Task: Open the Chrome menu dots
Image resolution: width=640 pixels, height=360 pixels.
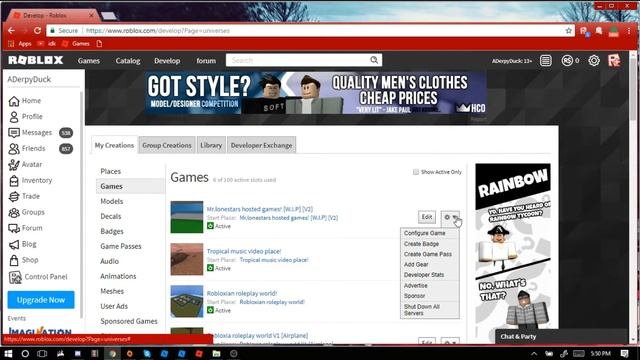Action: [x=629, y=31]
